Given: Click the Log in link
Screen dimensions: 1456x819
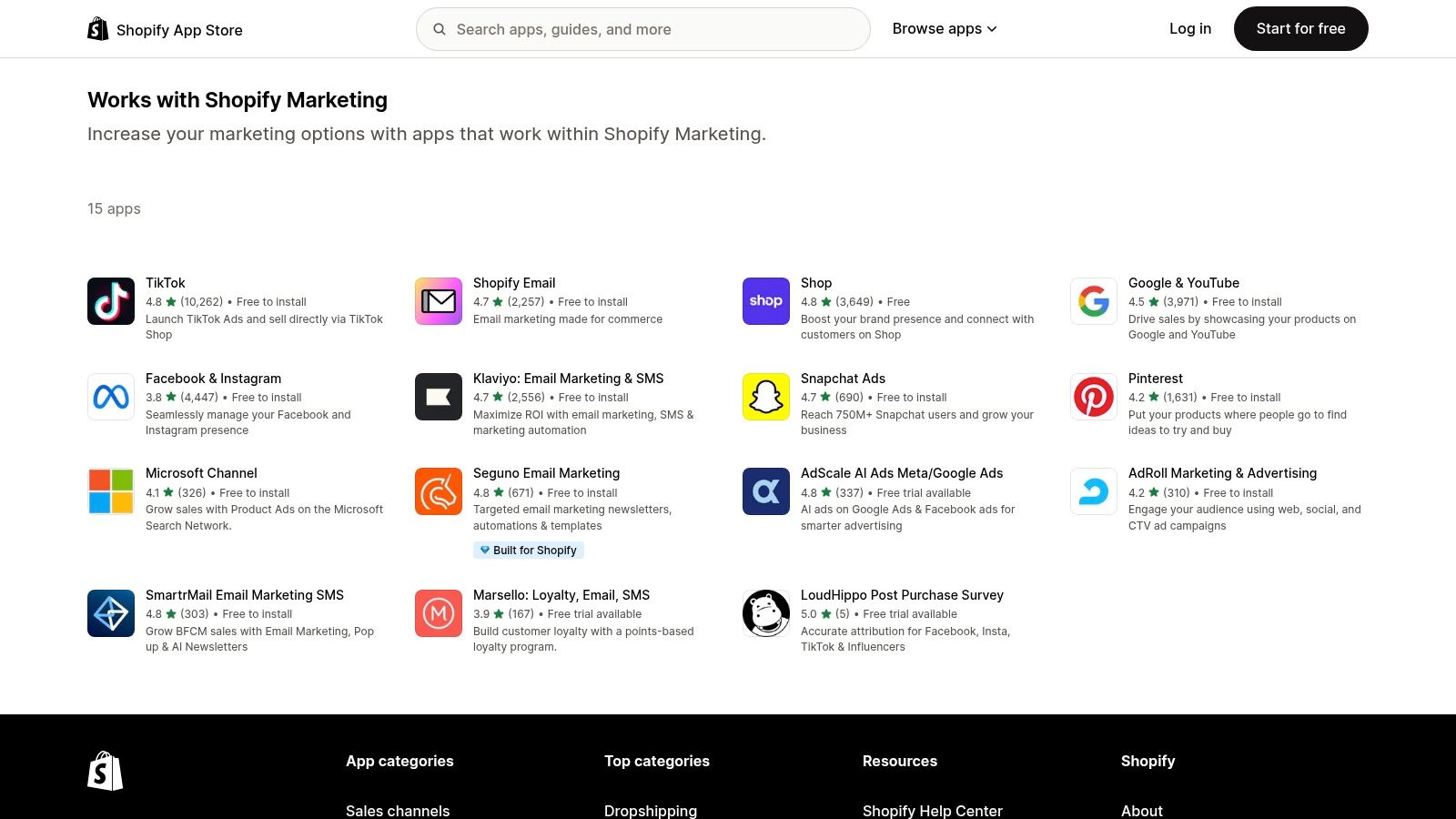Looking at the screenshot, I should coord(1190,29).
